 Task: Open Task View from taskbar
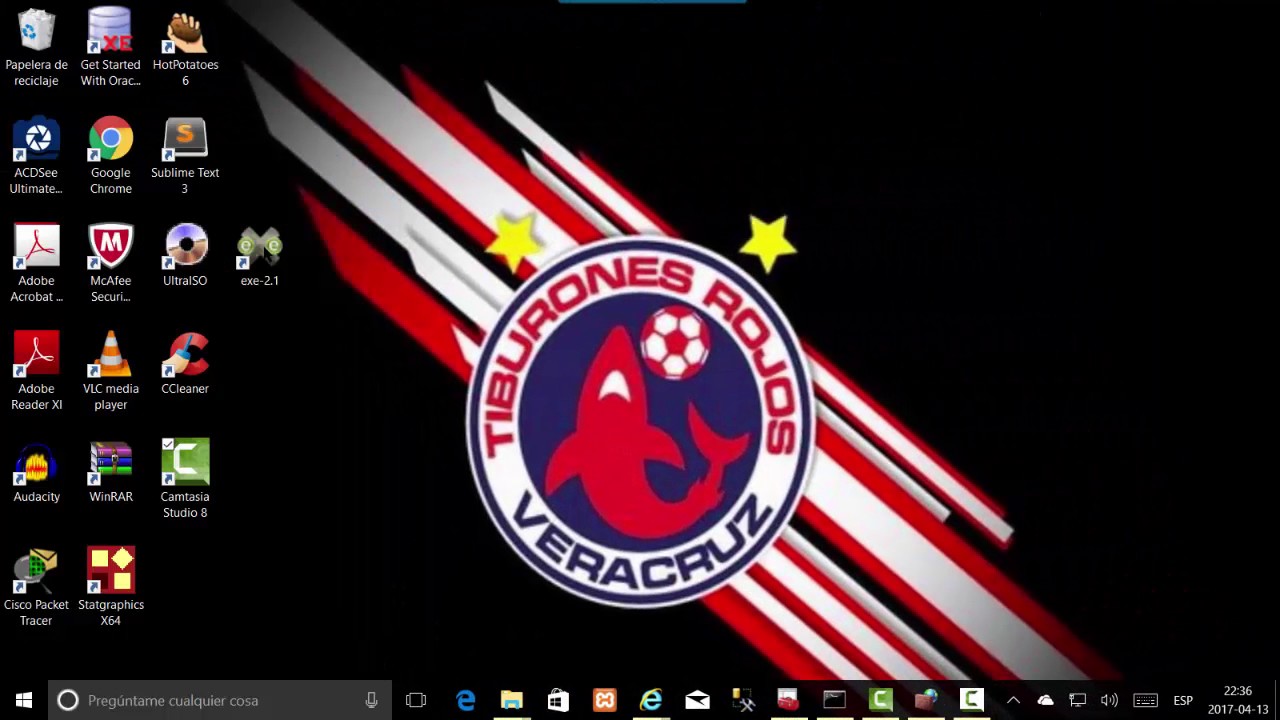pyautogui.click(x=416, y=700)
